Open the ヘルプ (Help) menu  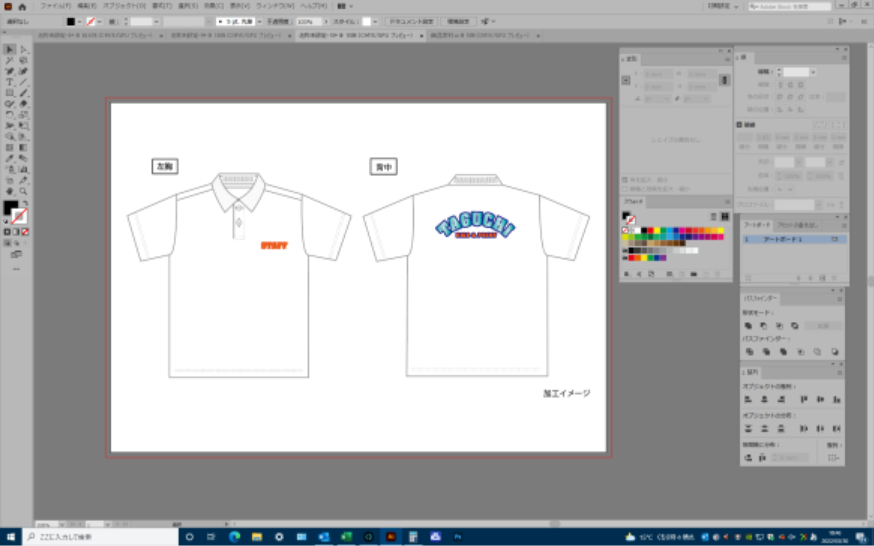pyautogui.click(x=313, y=6)
